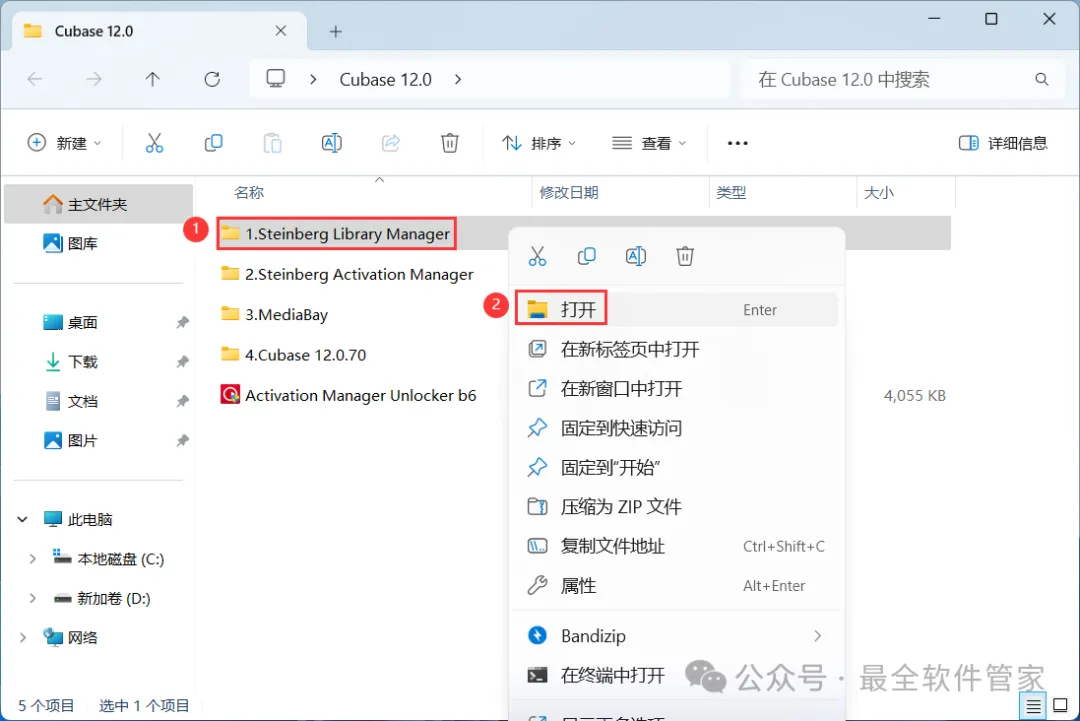Add a new tab with the plus button
Image resolution: width=1080 pixels, height=721 pixels.
click(335, 32)
